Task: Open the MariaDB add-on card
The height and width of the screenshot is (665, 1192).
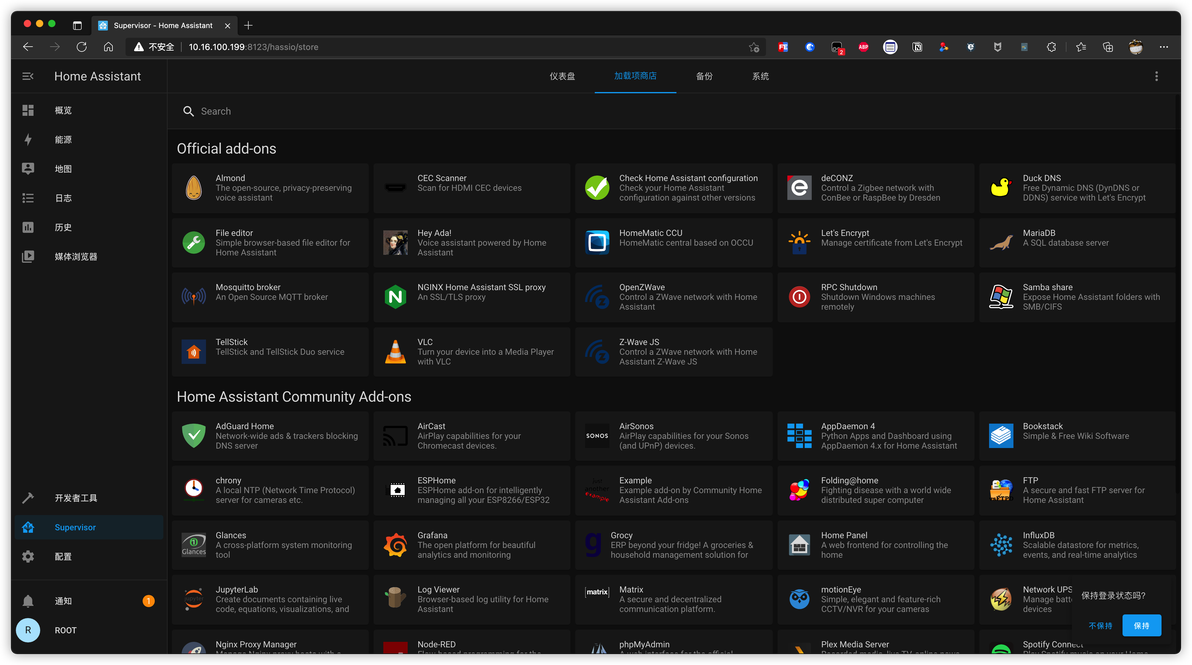Action: point(1077,242)
